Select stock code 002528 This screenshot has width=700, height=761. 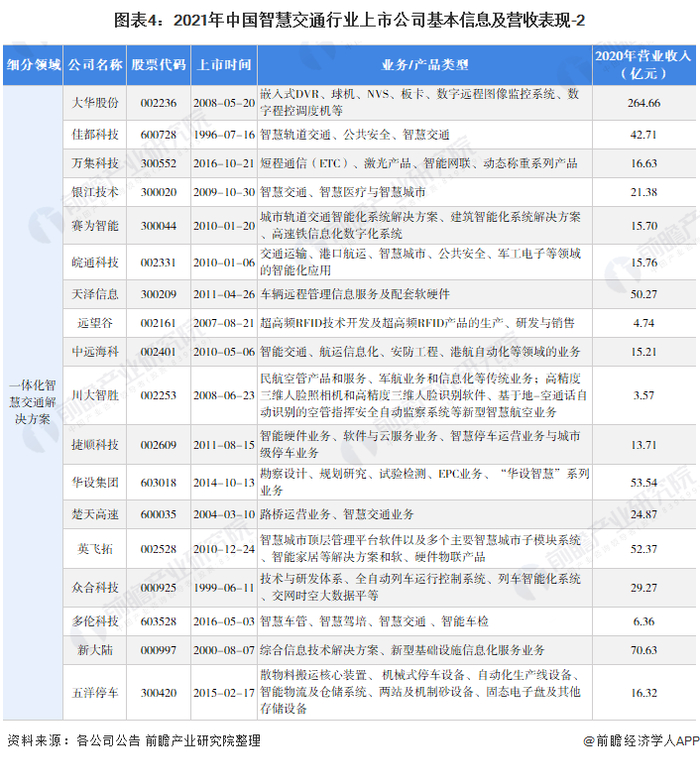158,549
